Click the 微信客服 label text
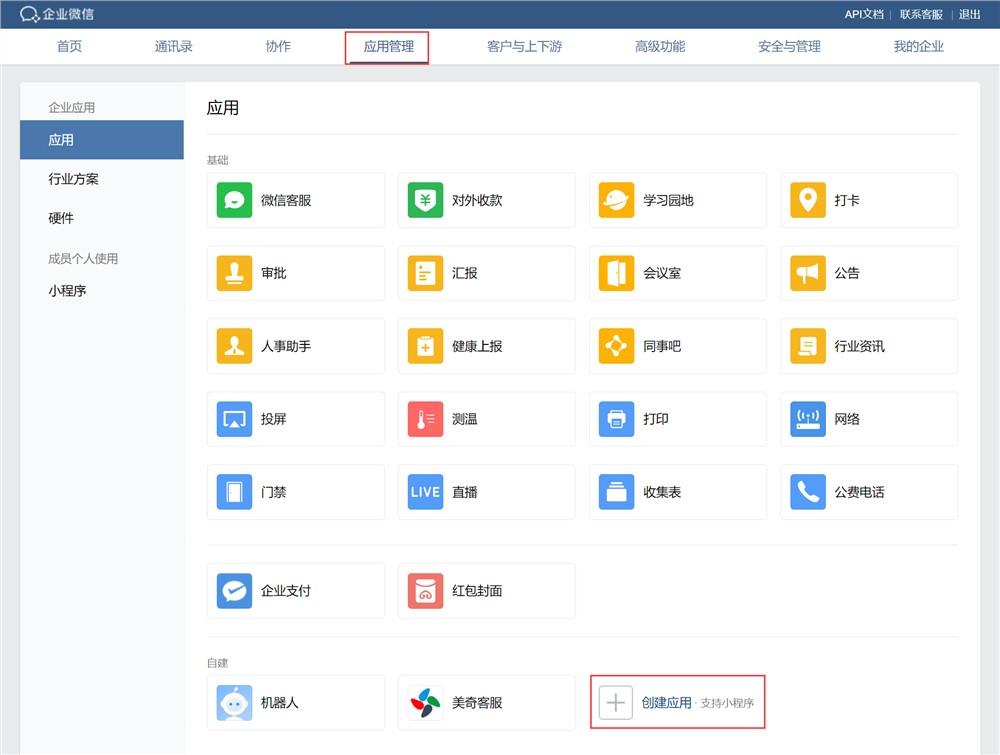Image resolution: width=1000 pixels, height=755 pixels. tap(286, 200)
